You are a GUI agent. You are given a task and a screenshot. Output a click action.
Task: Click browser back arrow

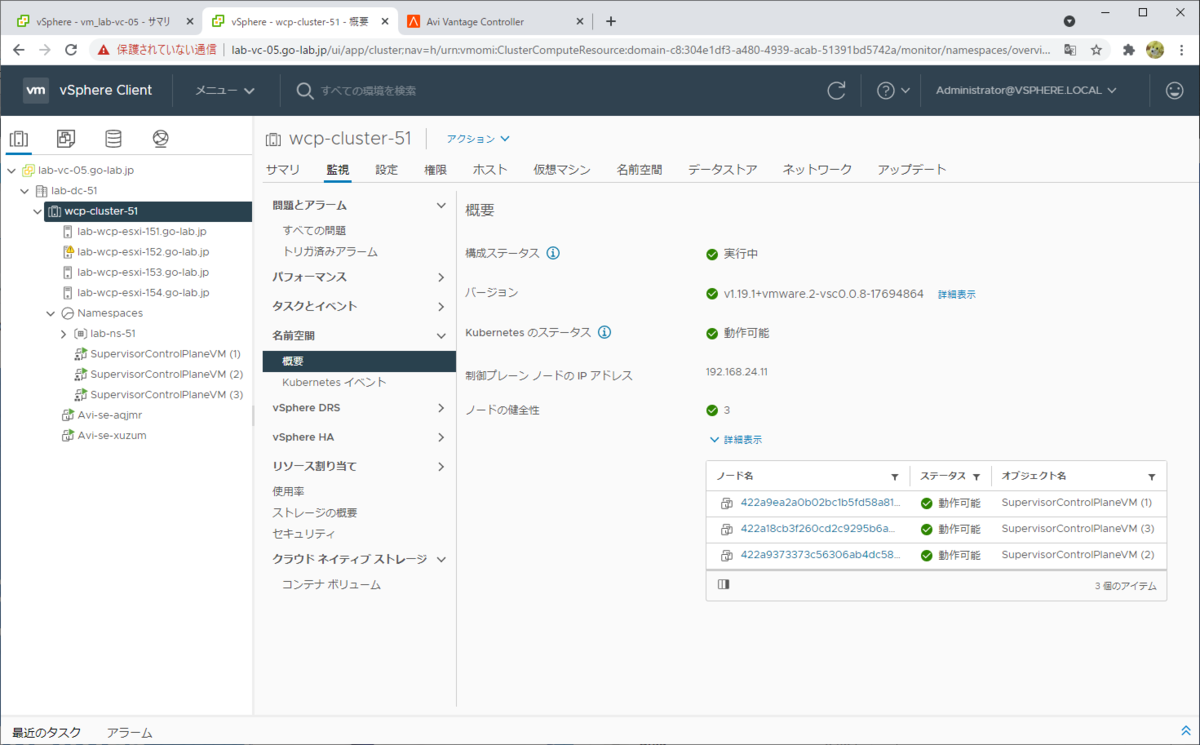[x=20, y=49]
